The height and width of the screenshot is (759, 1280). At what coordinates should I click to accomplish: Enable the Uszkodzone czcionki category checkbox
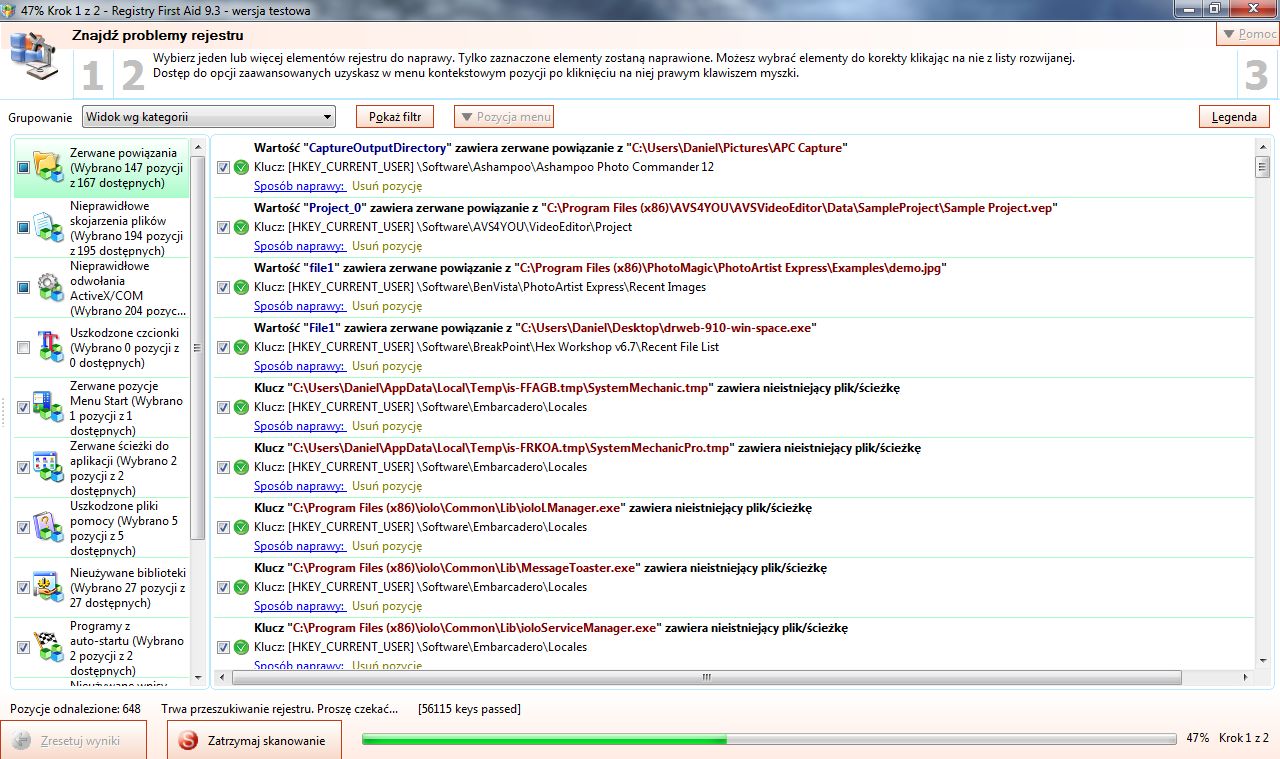pyautogui.click(x=23, y=348)
